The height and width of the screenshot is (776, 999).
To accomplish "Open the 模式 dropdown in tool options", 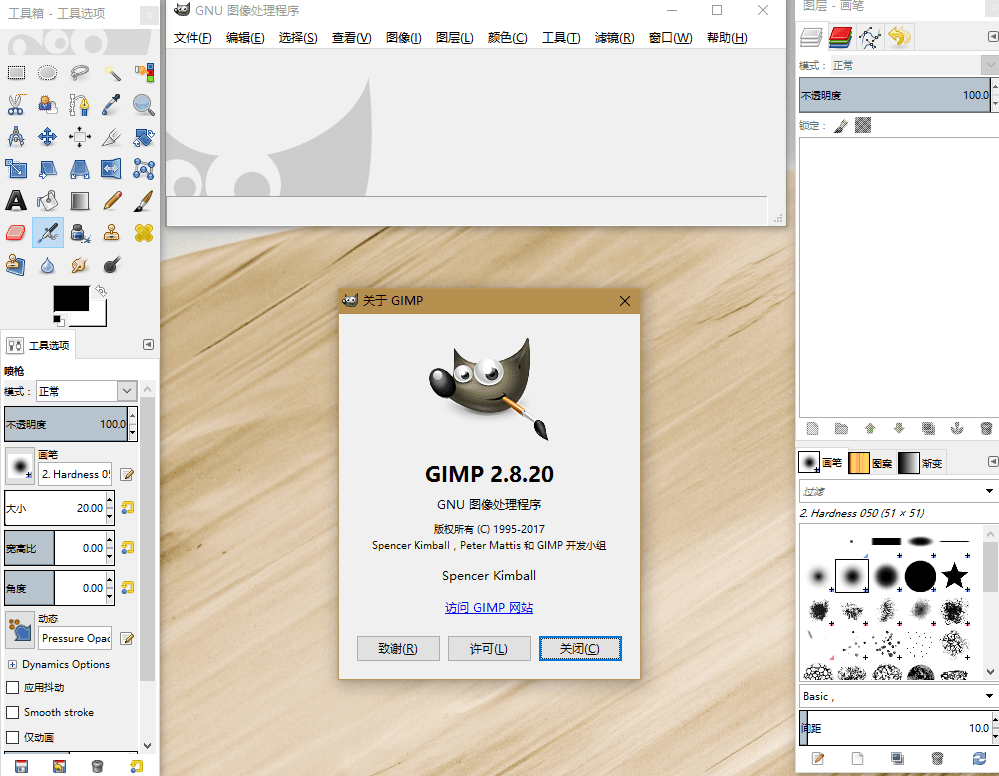I will tap(86, 391).
